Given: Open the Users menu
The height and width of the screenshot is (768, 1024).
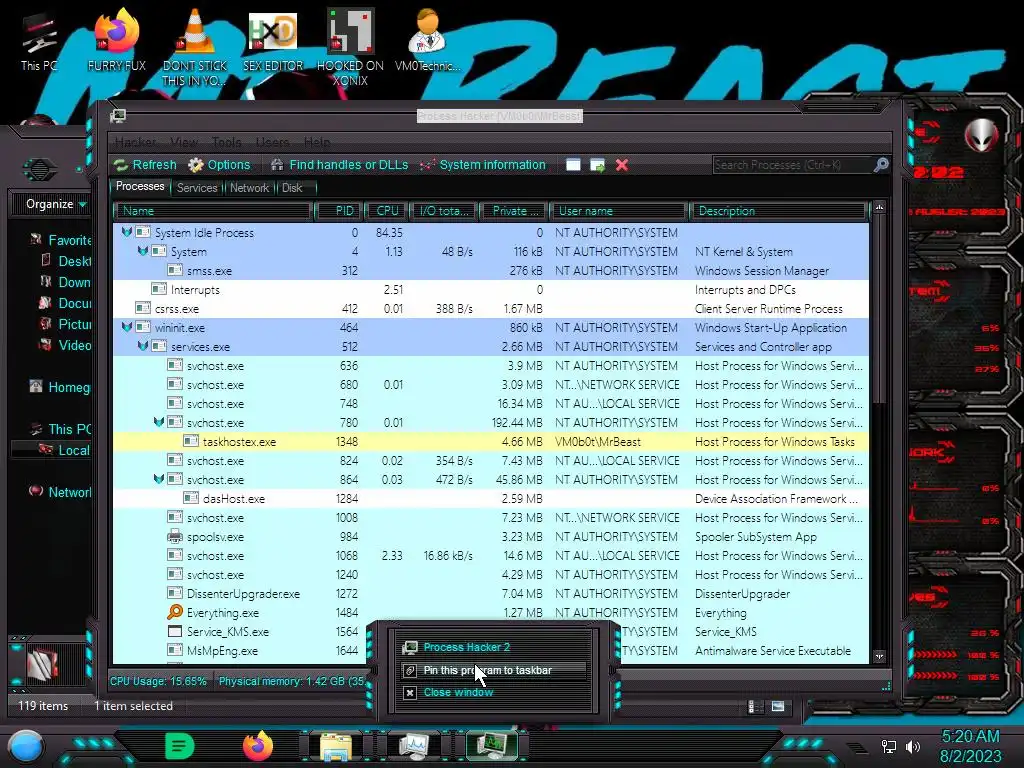Looking at the screenshot, I should pos(272,142).
